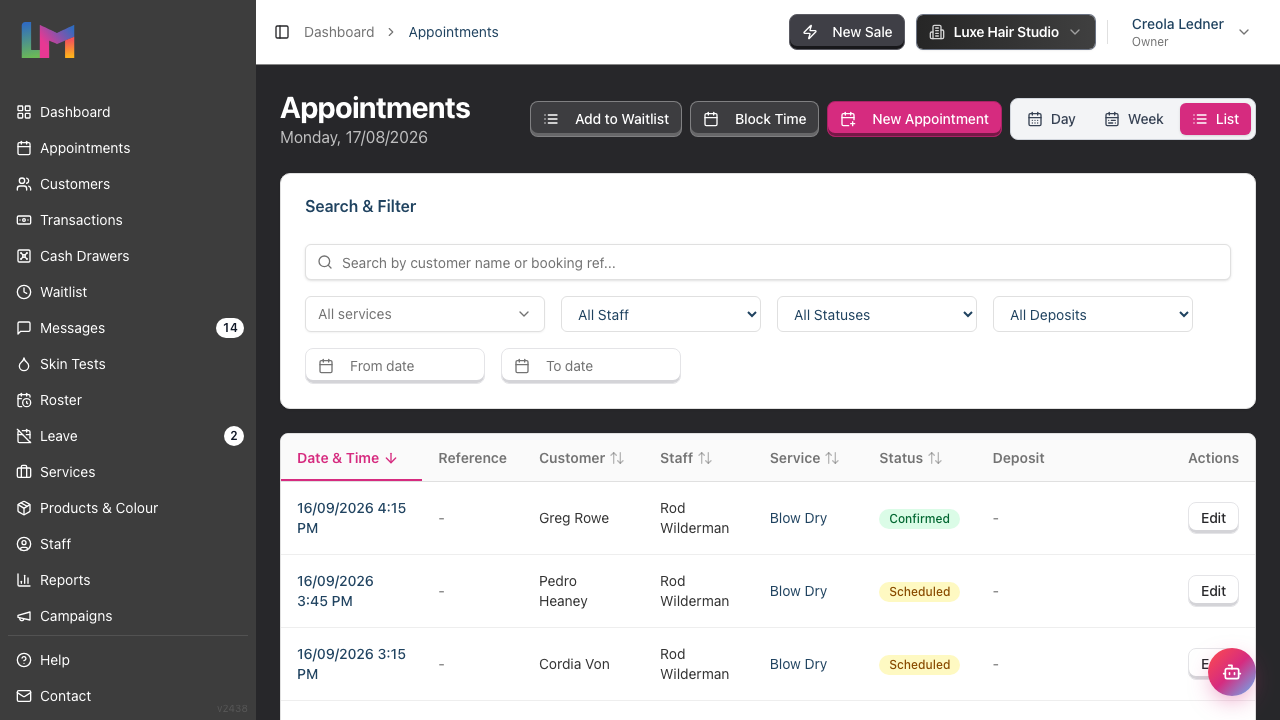Image resolution: width=1280 pixels, height=720 pixels.
Task: Click the LM logo in the sidebar
Action: pyautogui.click(x=48, y=40)
